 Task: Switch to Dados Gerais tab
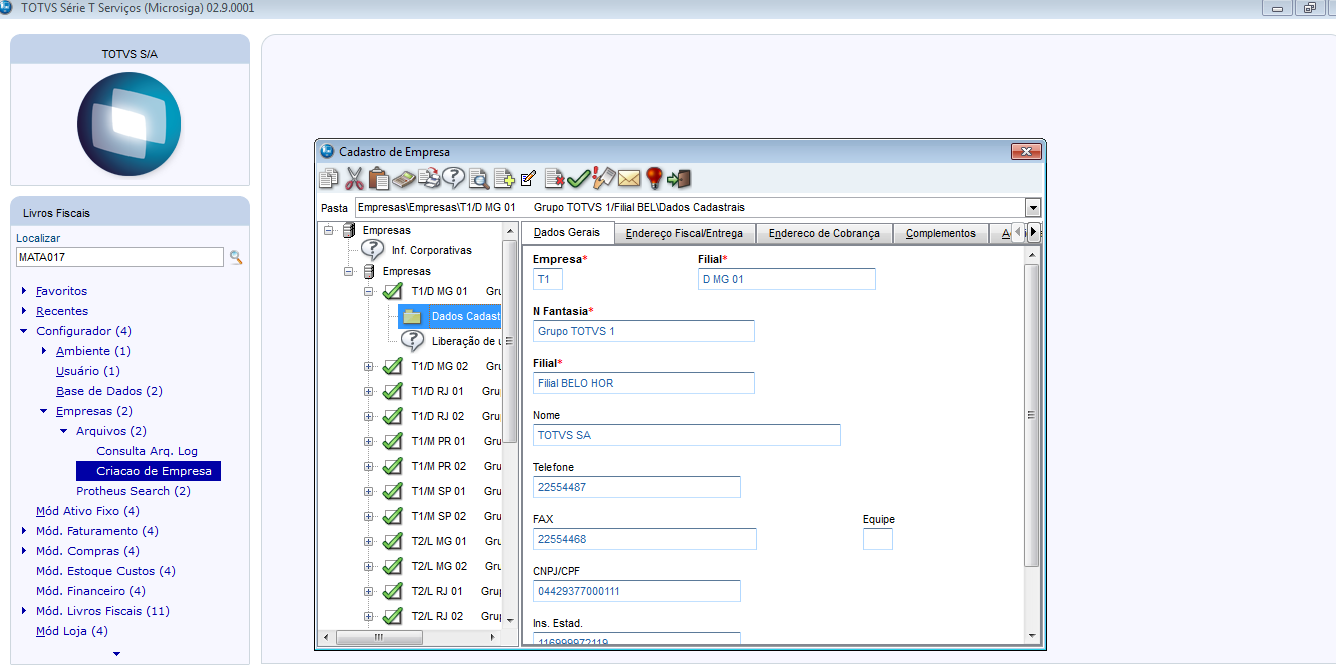[x=567, y=233]
